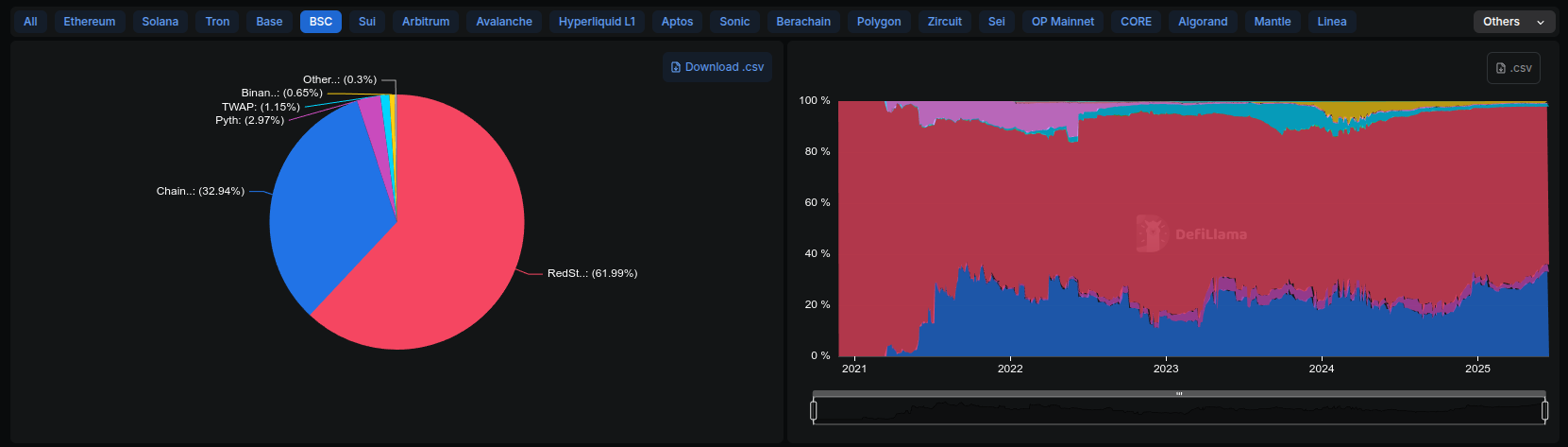Image resolution: width=1568 pixels, height=447 pixels.
Task: Download pie chart data as .csv
Action: click(x=717, y=67)
